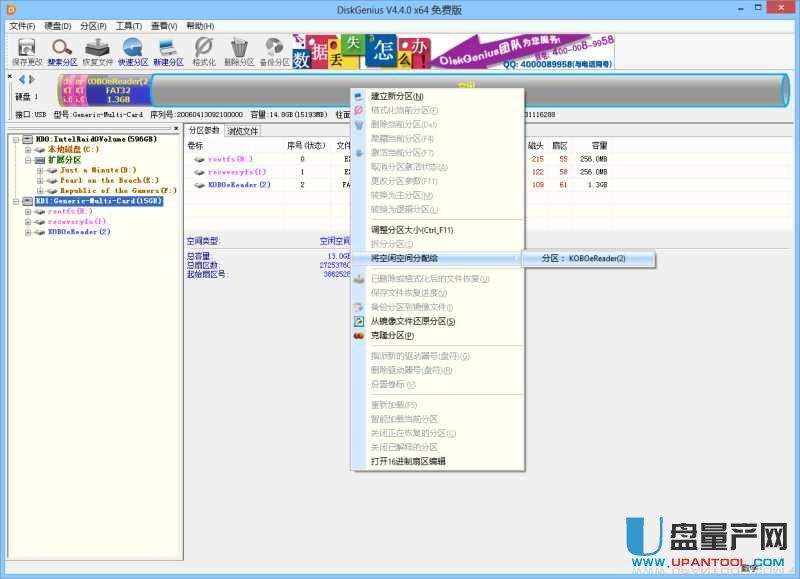Open the 恢复文件 file recovery tool

click(x=98, y=52)
